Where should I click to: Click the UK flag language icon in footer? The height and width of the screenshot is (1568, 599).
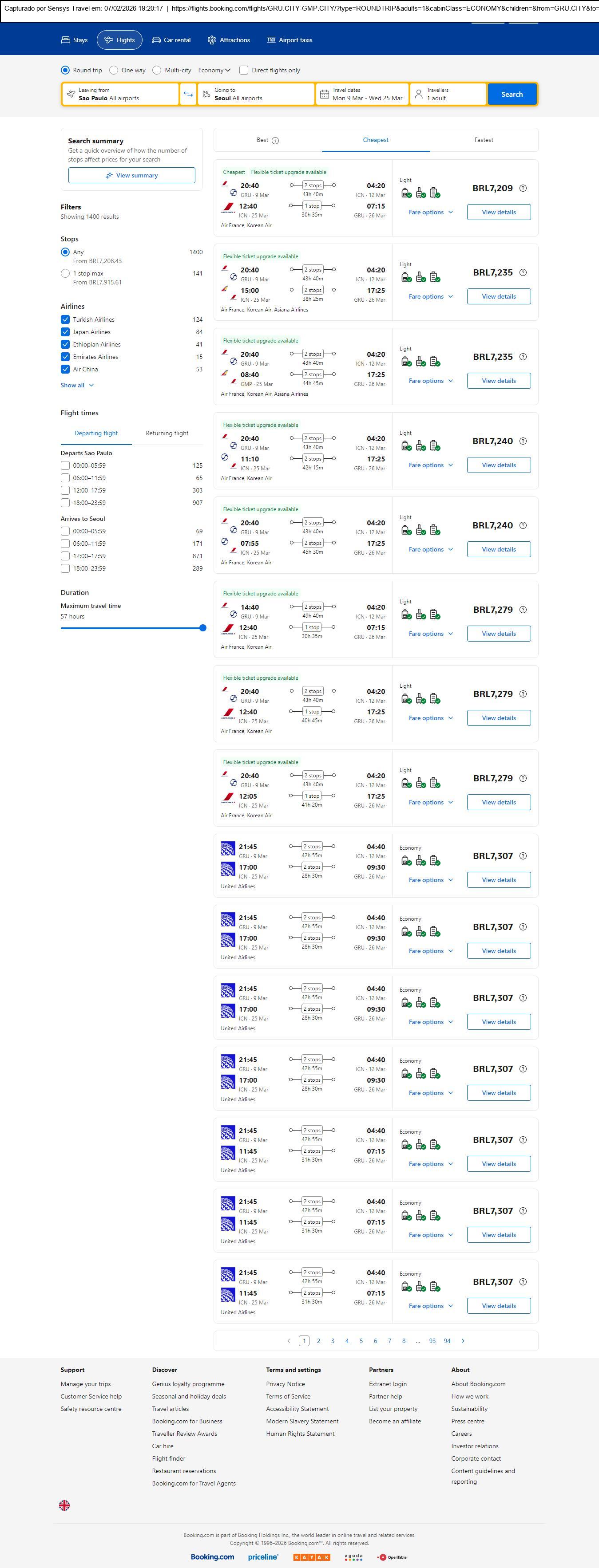pos(64,1505)
